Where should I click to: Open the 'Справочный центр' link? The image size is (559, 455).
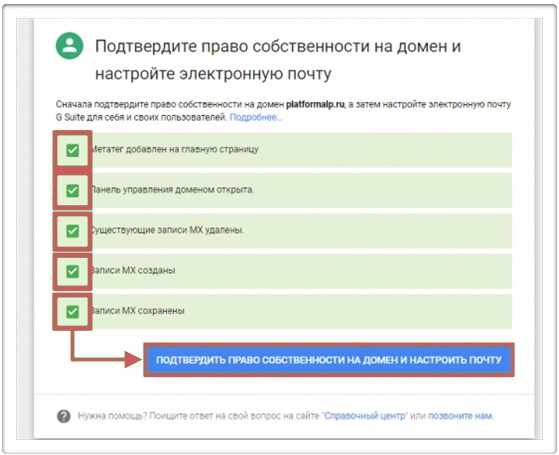pyautogui.click(x=365, y=416)
